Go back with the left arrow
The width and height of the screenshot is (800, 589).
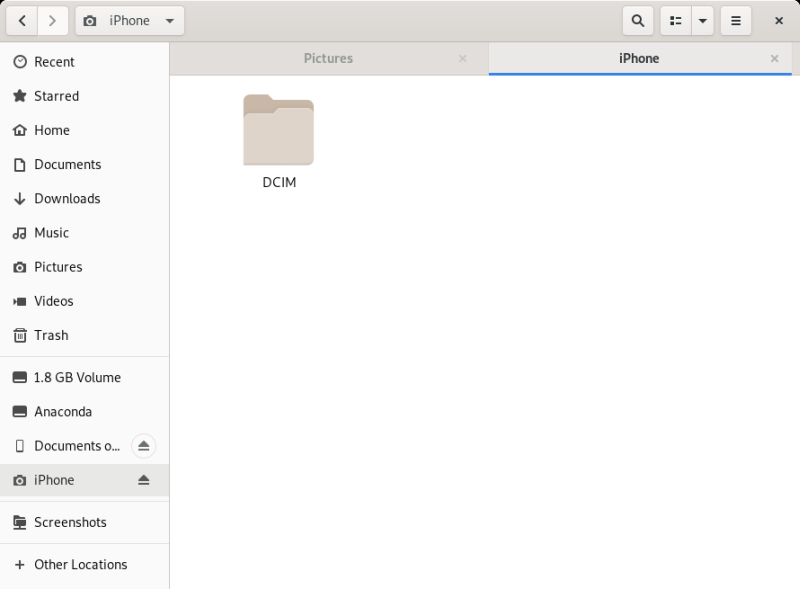[22, 21]
